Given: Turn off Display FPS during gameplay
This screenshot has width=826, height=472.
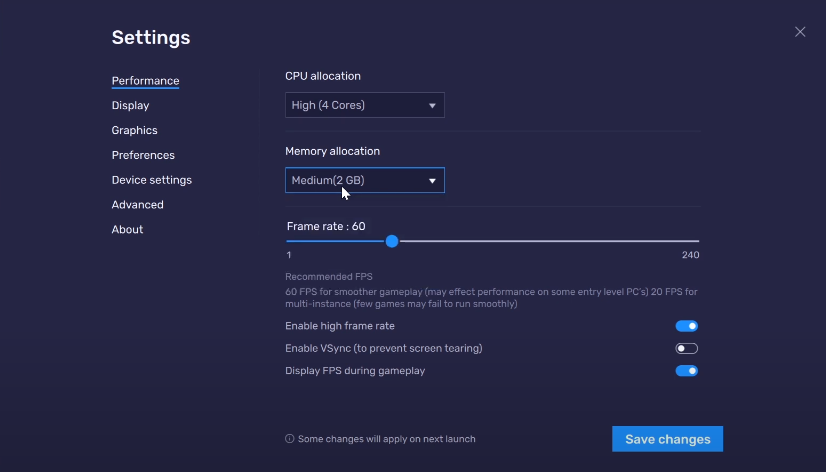Looking at the screenshot, I should [x=686, y=371].
